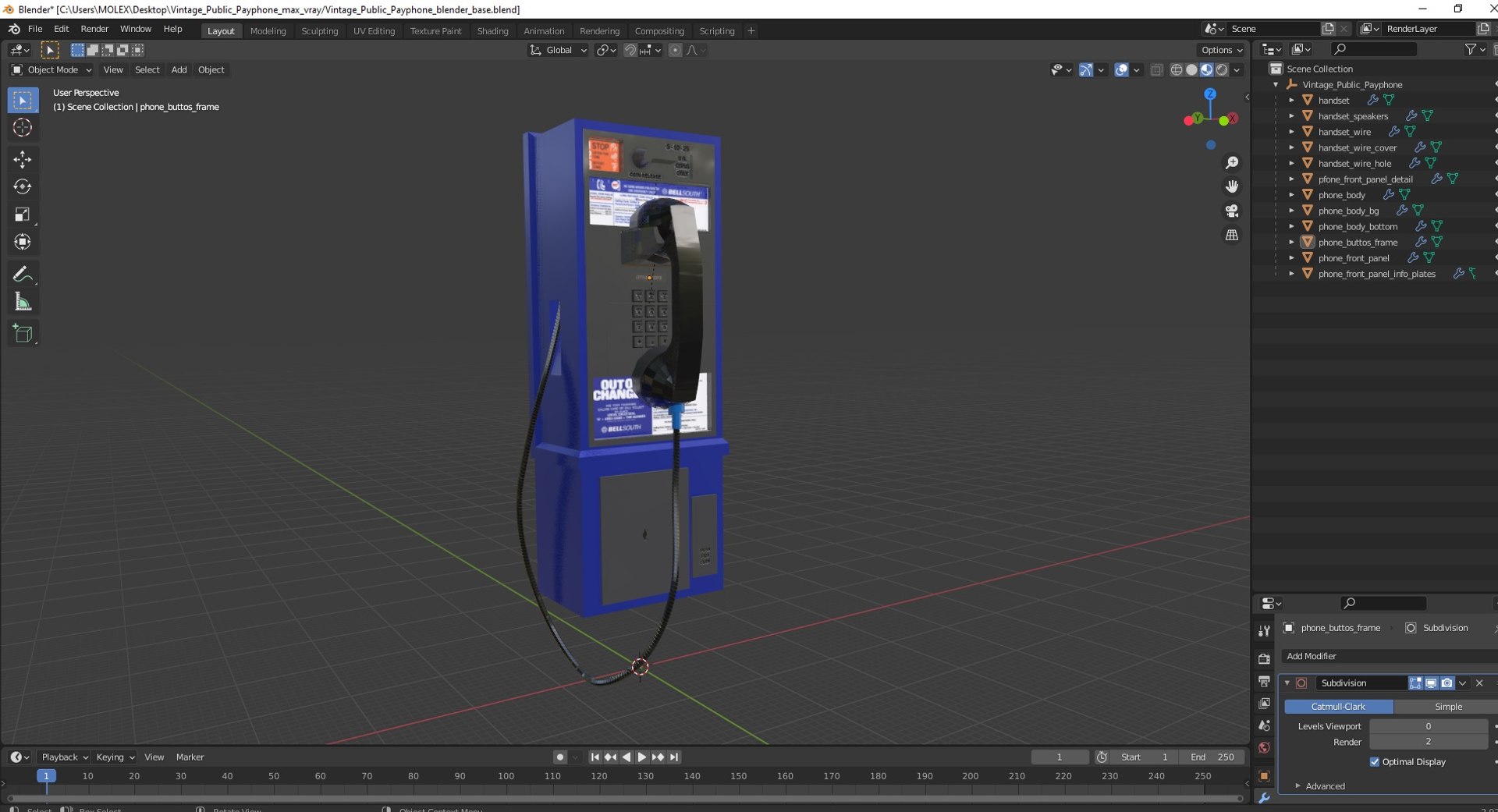1498x812 pixels.
Task: Toggle snapping magnet in header
Action: click(630, 50)
